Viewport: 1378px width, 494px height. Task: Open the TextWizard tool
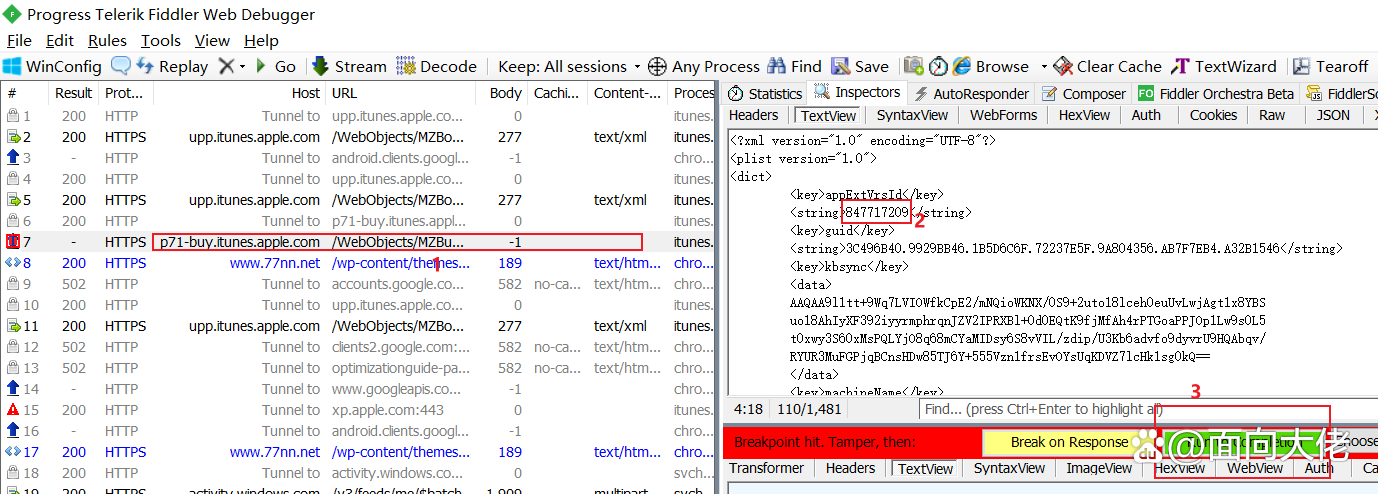(x=1224, y=66)
